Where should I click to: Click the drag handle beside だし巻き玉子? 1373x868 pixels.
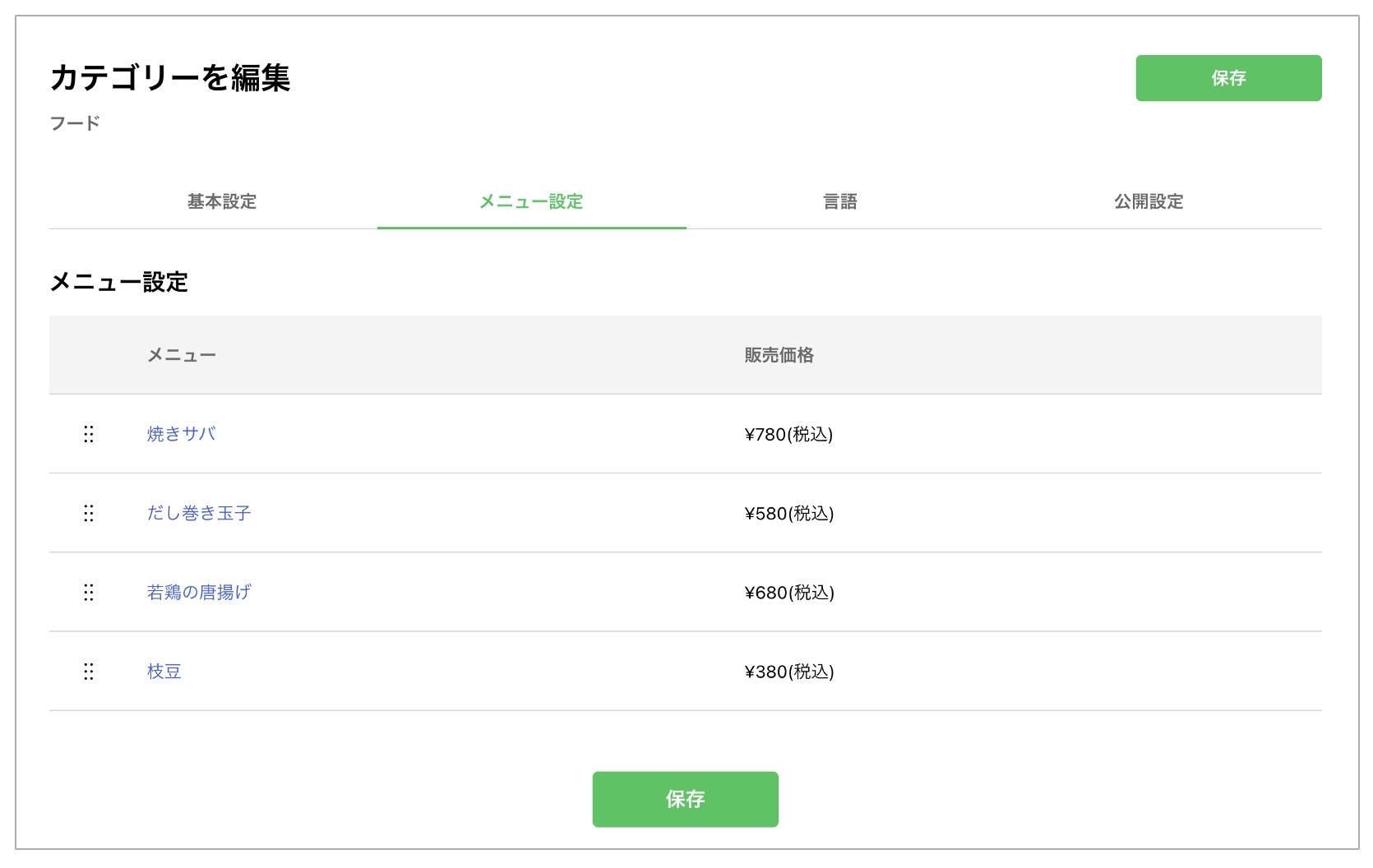(x=89, y=514)
